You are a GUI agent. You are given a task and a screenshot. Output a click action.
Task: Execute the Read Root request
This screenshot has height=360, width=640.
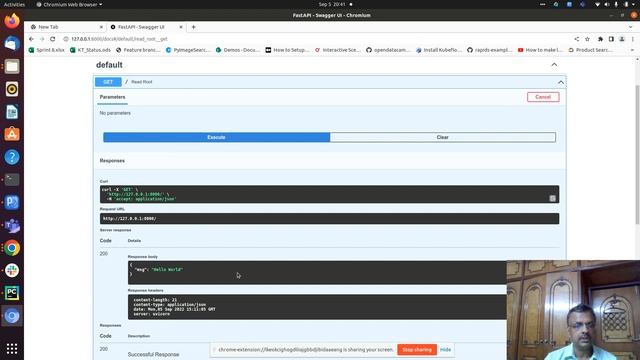pos(216,137)
